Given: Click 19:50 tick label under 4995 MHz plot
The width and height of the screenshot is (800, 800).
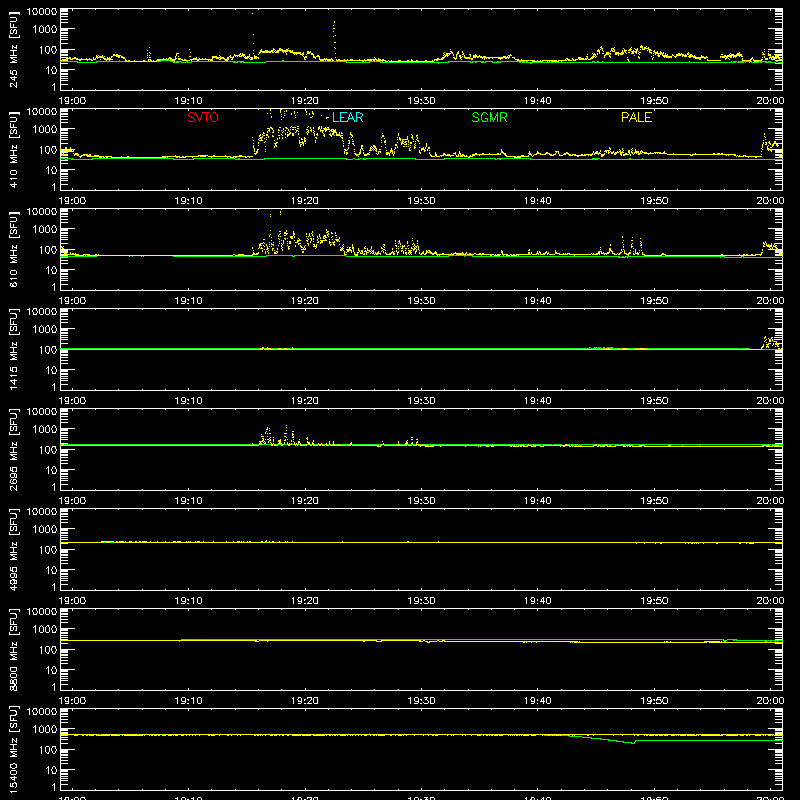Looking at the screenshot, I should (x=654, y=601).
